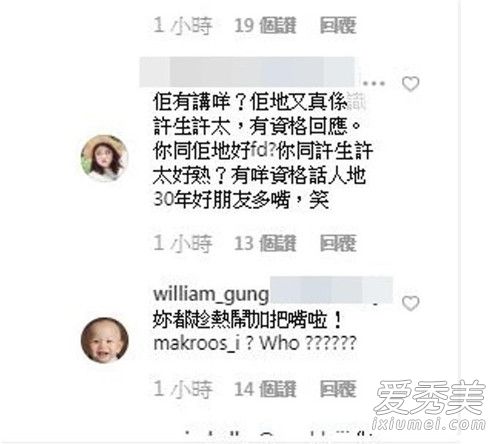Reply to the comment with 13 個讚
Viewport: 500px width, 444px height.
(338, 243)
